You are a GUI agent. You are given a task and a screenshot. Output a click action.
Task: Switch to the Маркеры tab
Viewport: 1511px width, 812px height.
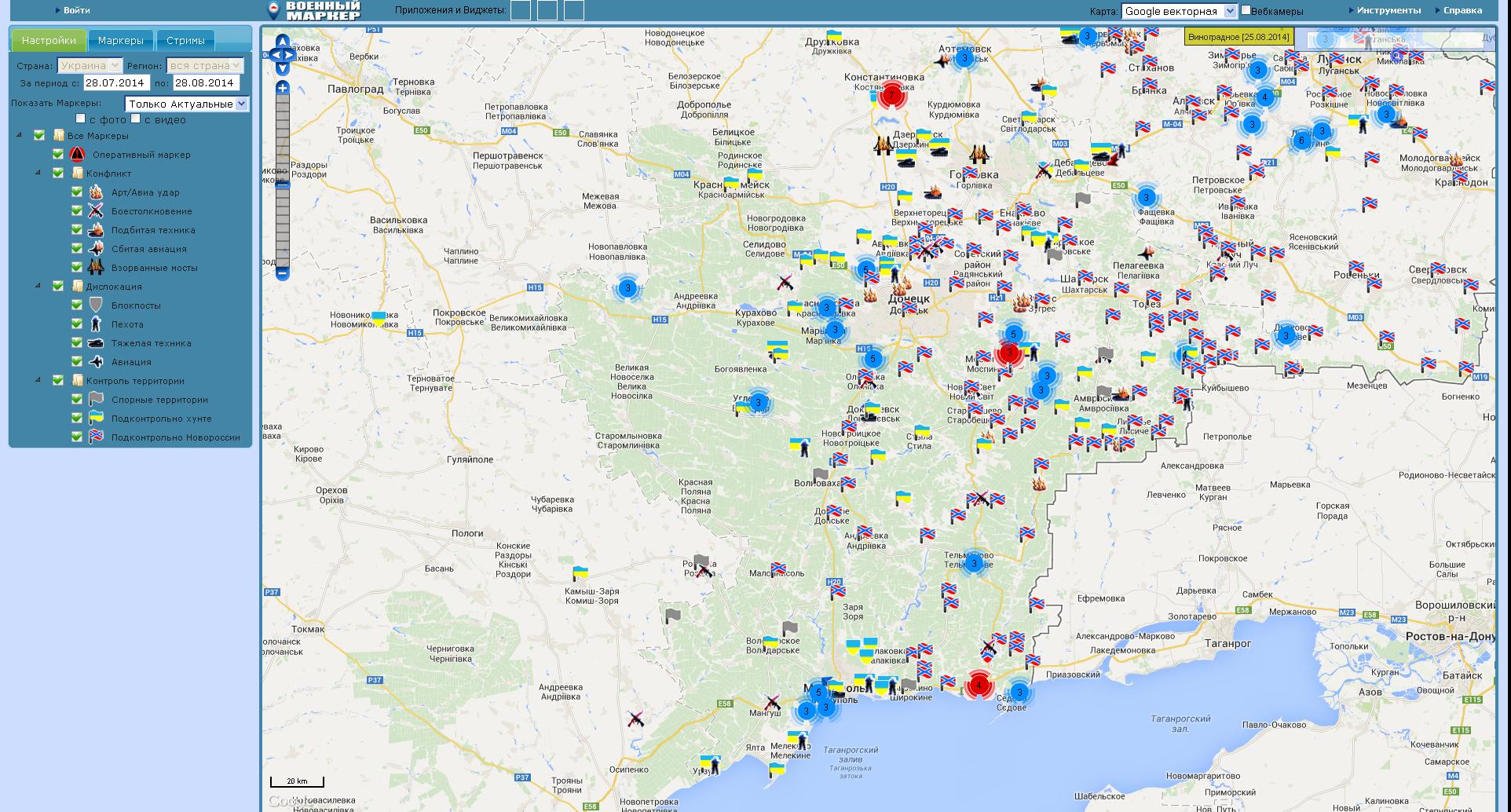(x=120, y=41)
